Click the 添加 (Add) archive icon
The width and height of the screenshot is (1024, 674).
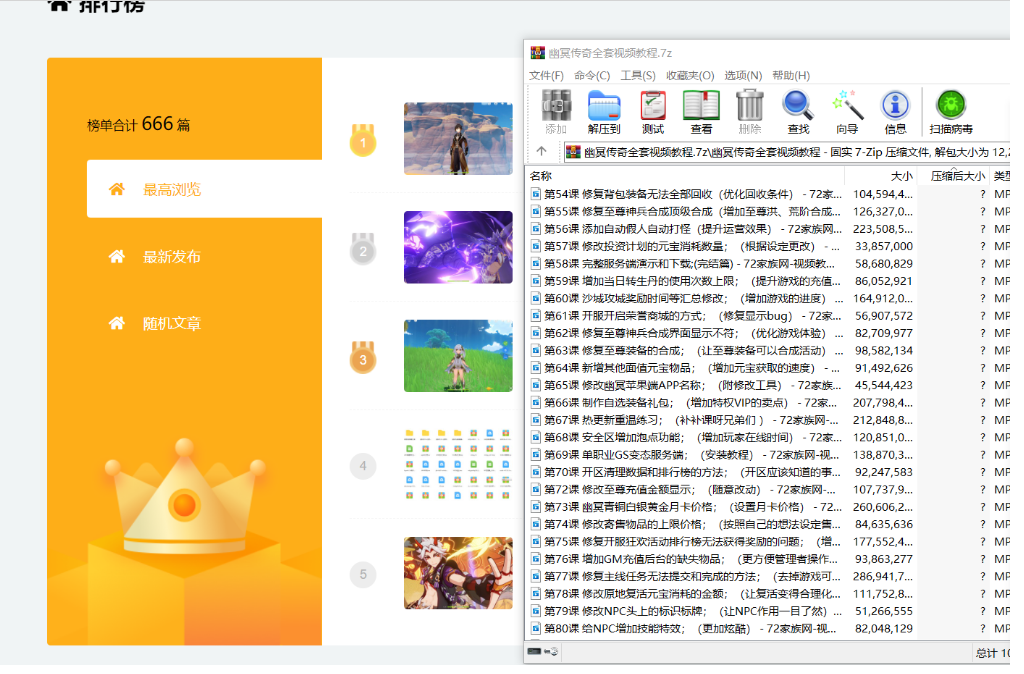(556, 110)
